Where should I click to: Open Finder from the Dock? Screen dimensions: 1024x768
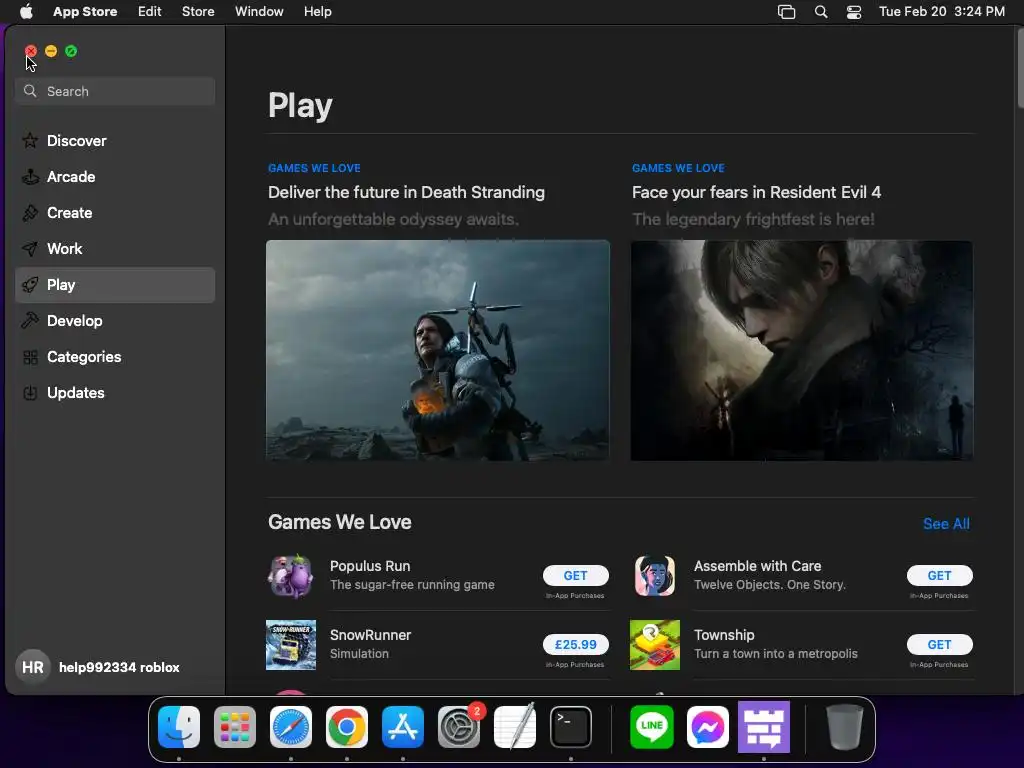(x=179, y=727)
